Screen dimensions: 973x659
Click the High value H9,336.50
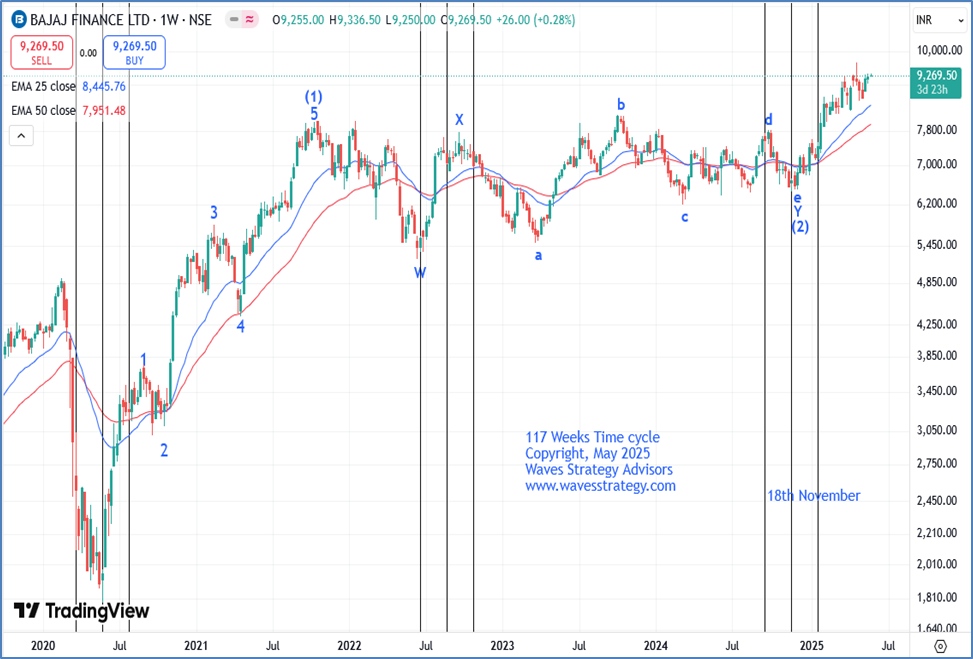coord(355,20)
